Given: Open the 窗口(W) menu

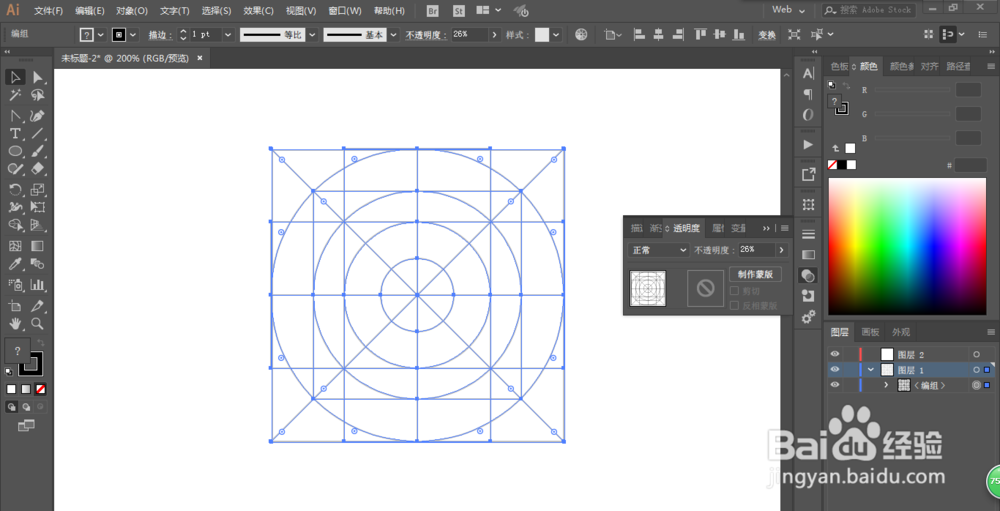Looking at the screenshot, I should click(x=344, y=11).
